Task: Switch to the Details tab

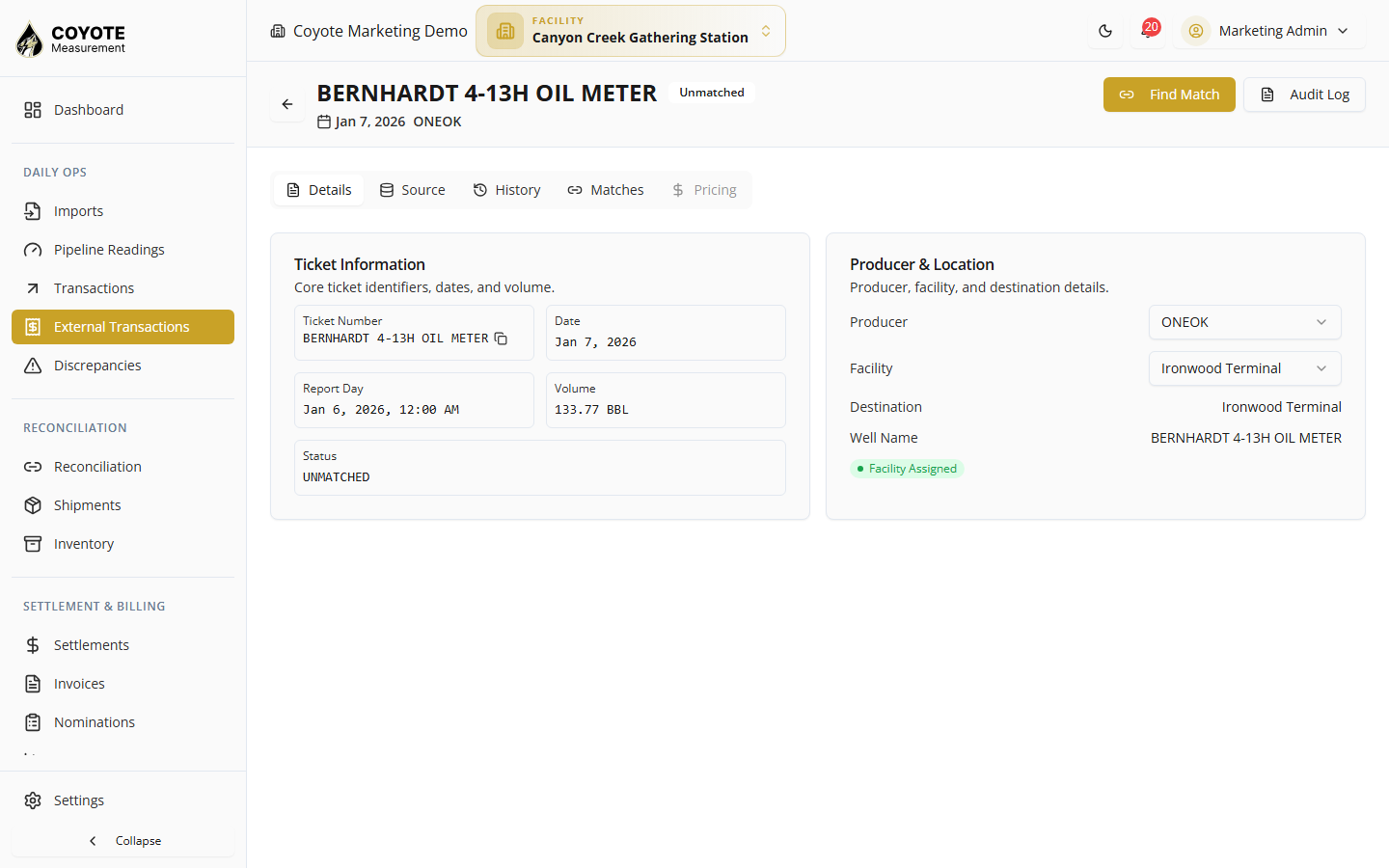Action: click(x=319, y=190)
